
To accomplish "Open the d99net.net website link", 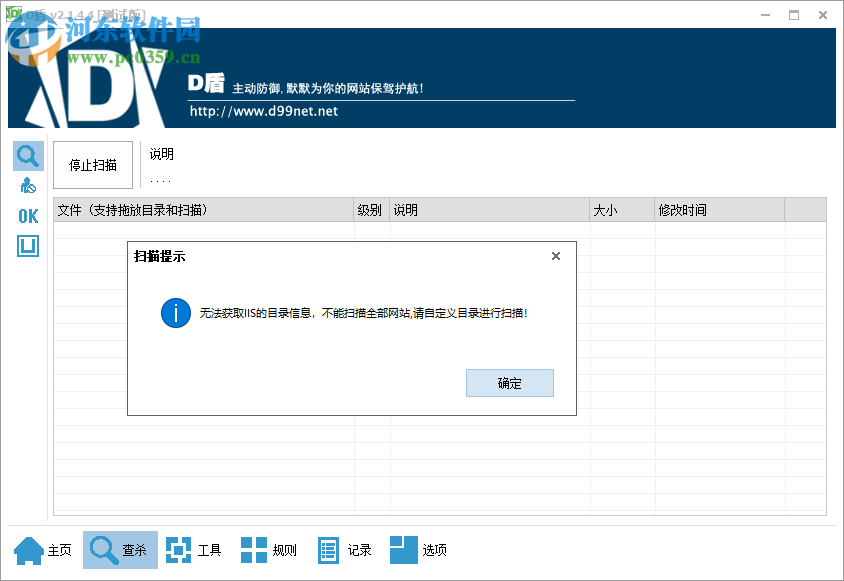I will tap(264, 111).
